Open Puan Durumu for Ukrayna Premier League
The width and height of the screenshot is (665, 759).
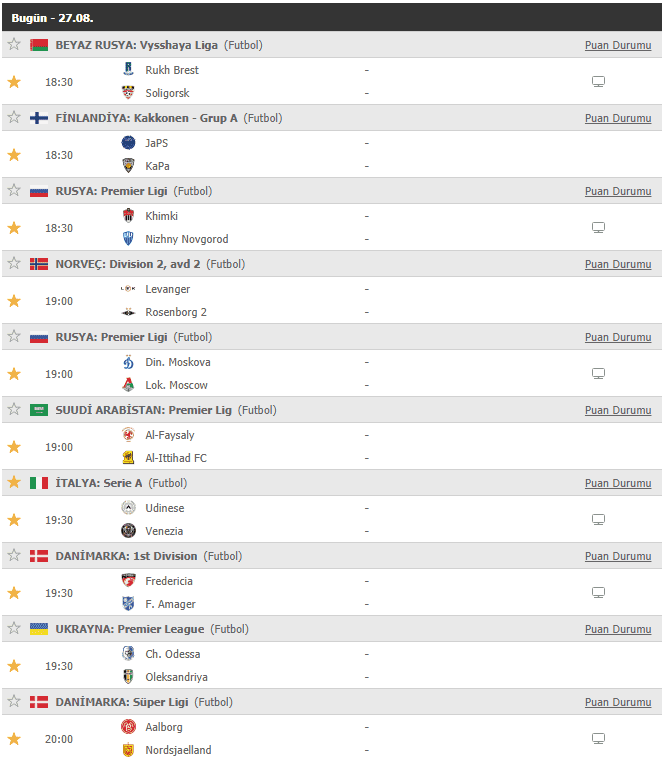(618, 629)
